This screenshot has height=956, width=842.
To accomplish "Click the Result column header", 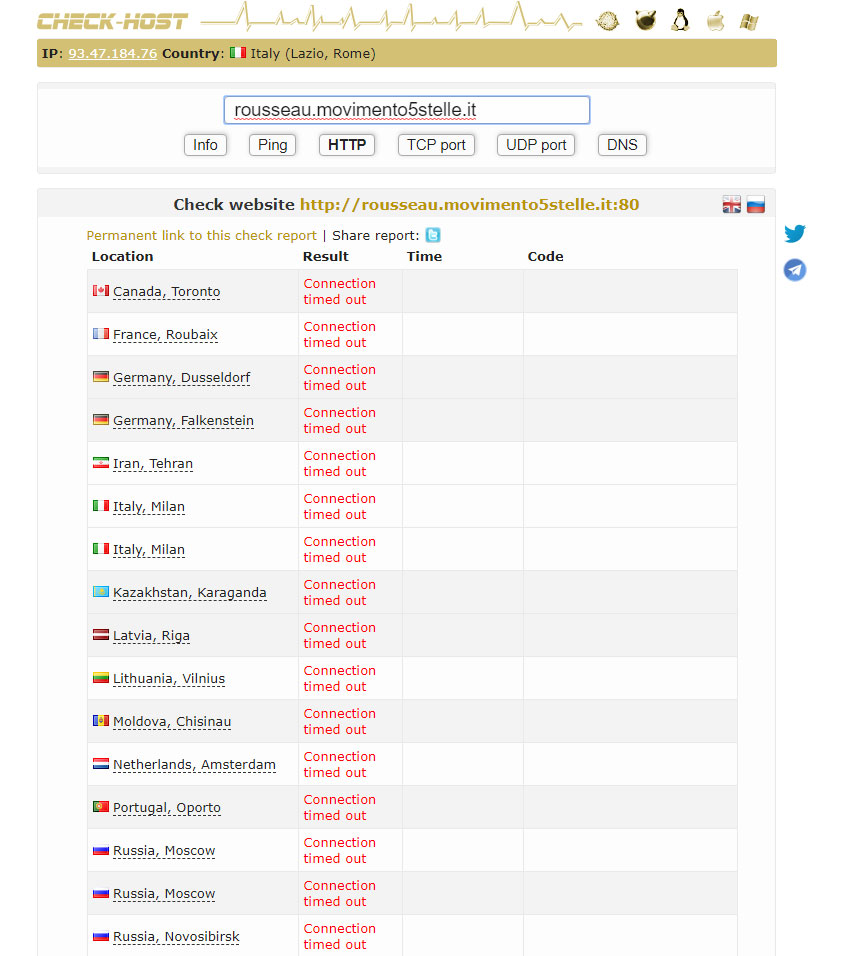I will pyautogui.click(x=326, y=257).
